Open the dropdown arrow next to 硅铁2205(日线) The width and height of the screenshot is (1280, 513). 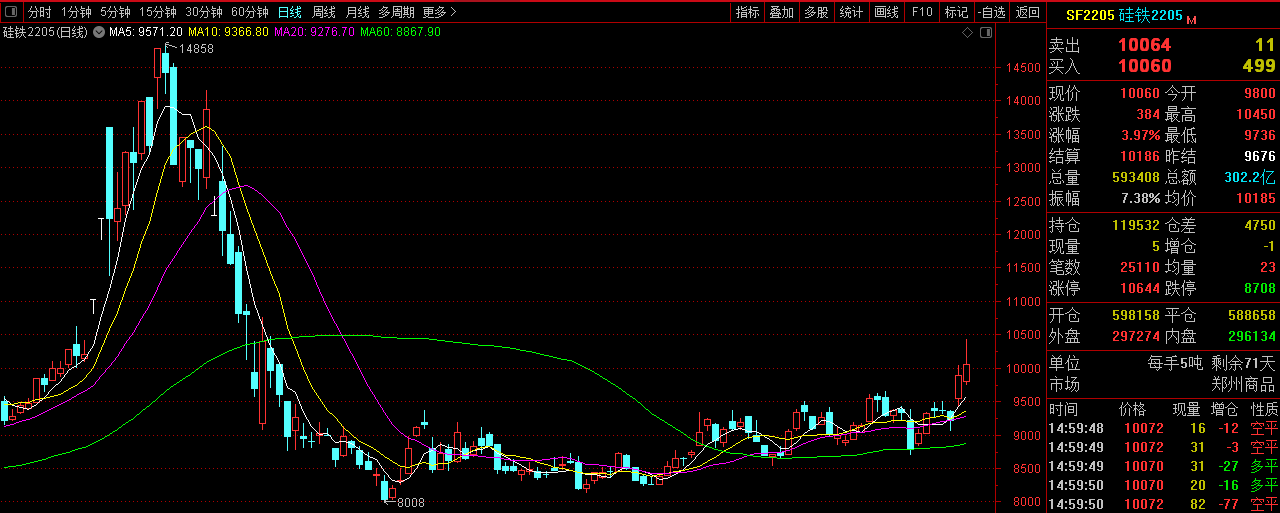[98, 32]
